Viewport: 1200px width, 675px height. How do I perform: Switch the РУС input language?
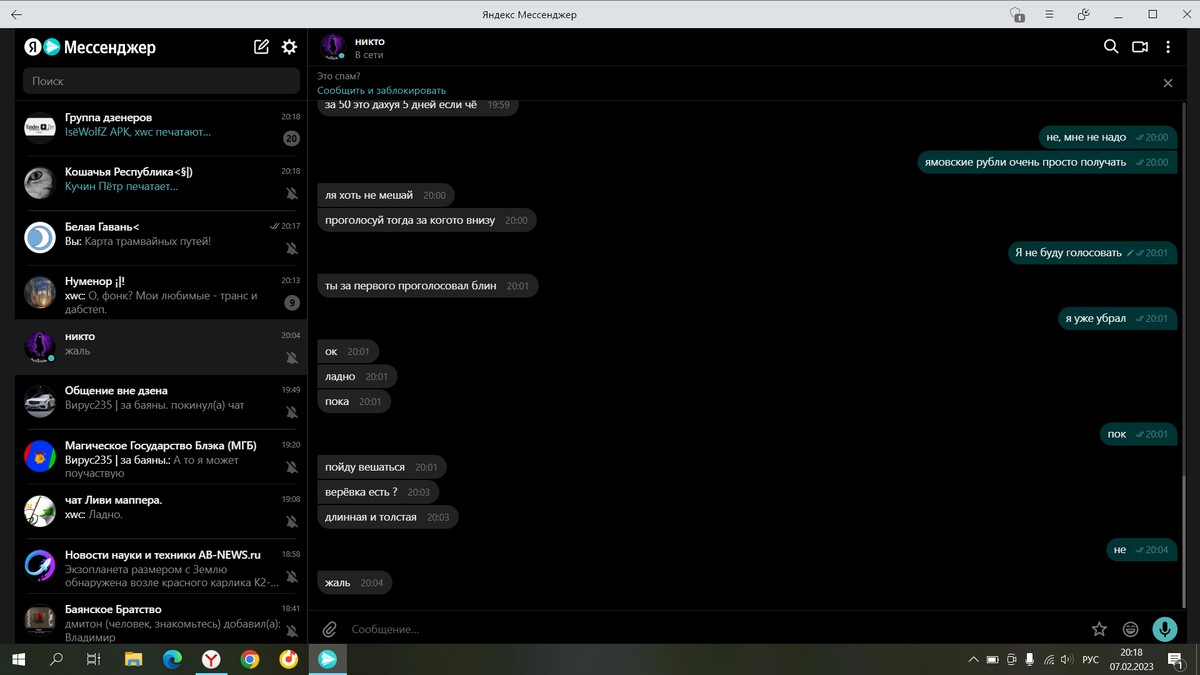coord(1091,660)
